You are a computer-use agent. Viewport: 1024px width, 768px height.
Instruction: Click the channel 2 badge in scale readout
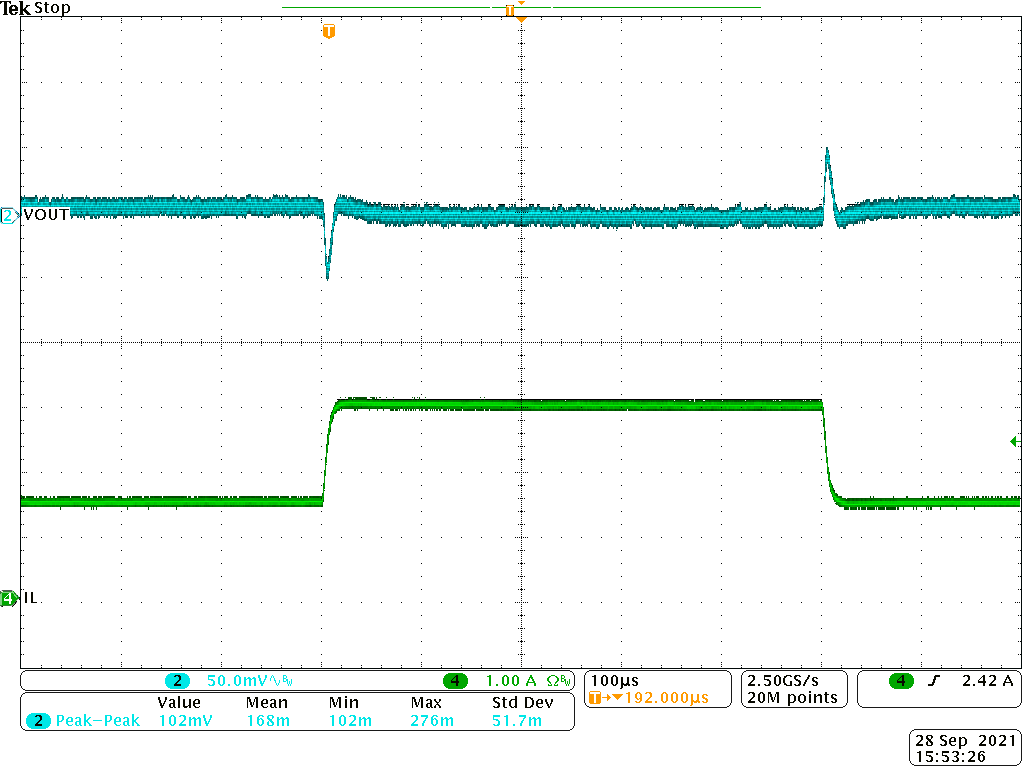pyautogui.click(x=177, y=681)
